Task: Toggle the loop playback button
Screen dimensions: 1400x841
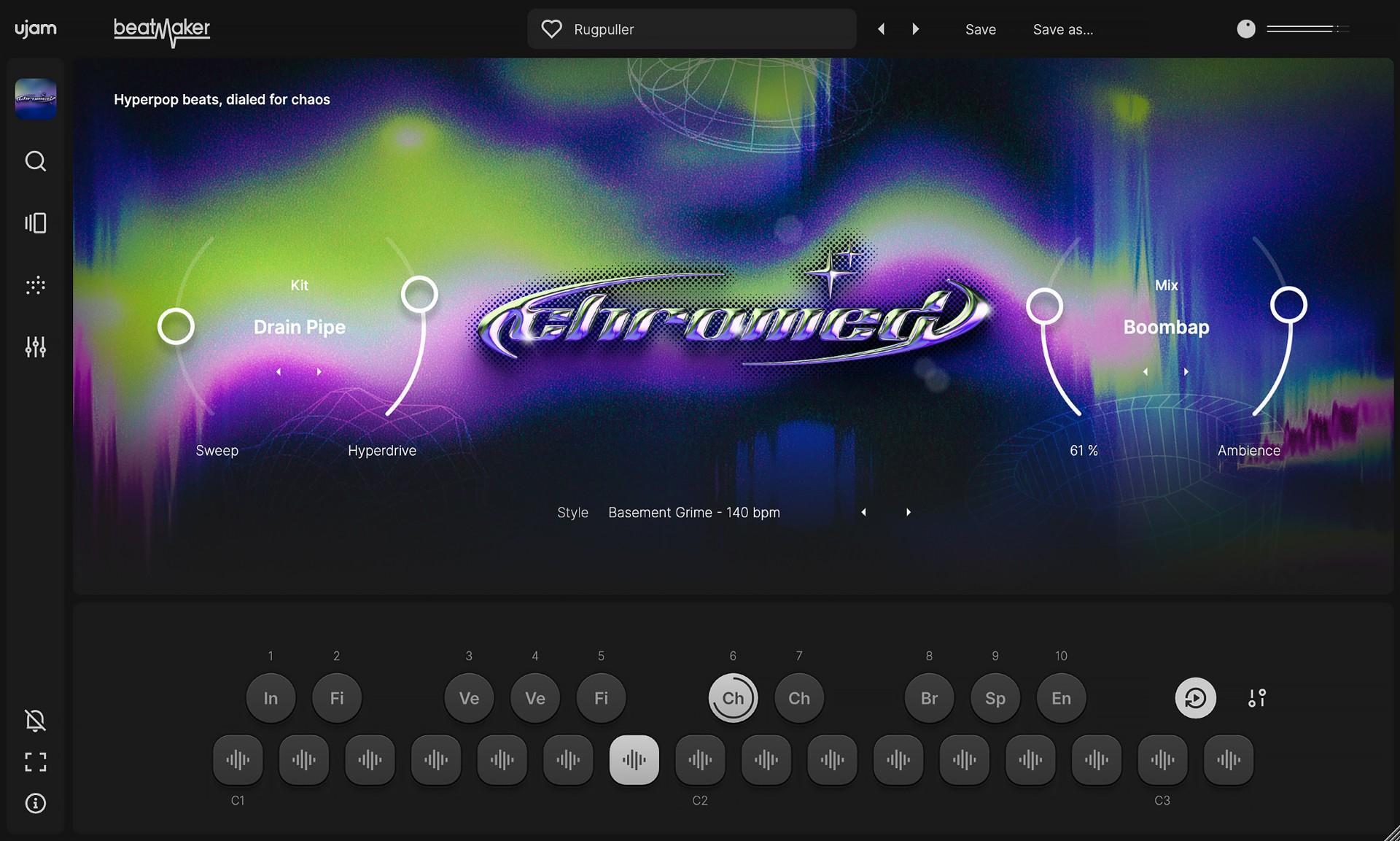Action: coord(1194,698)
